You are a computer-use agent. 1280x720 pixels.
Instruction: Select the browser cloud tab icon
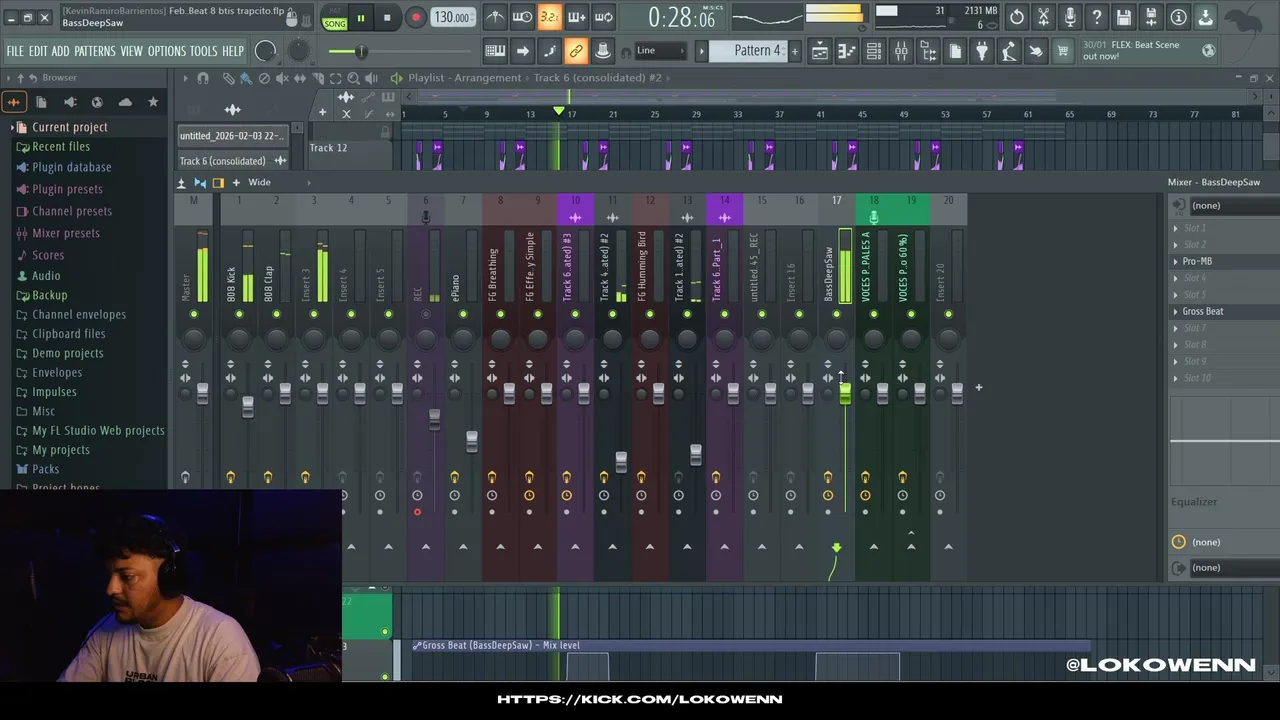pyautogui.click(x=125, y=102)
